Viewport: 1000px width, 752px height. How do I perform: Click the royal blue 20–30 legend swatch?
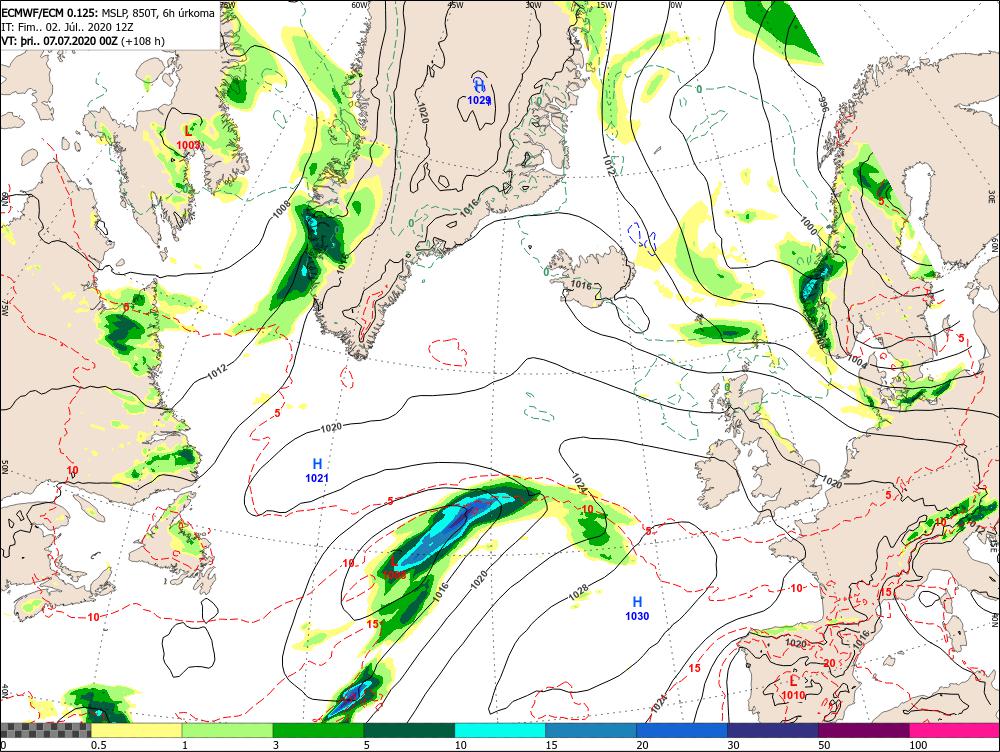pyautogui.click(x=682, y=730)
